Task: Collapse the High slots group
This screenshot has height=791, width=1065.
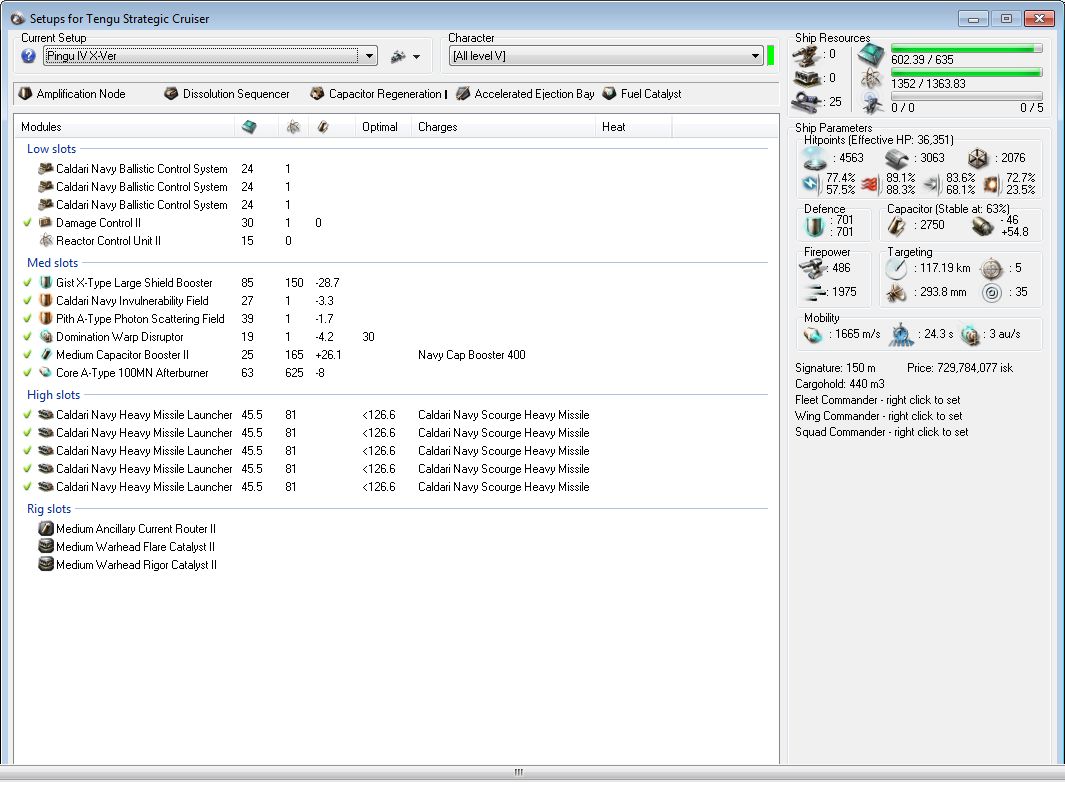Action: coord(54,395)
